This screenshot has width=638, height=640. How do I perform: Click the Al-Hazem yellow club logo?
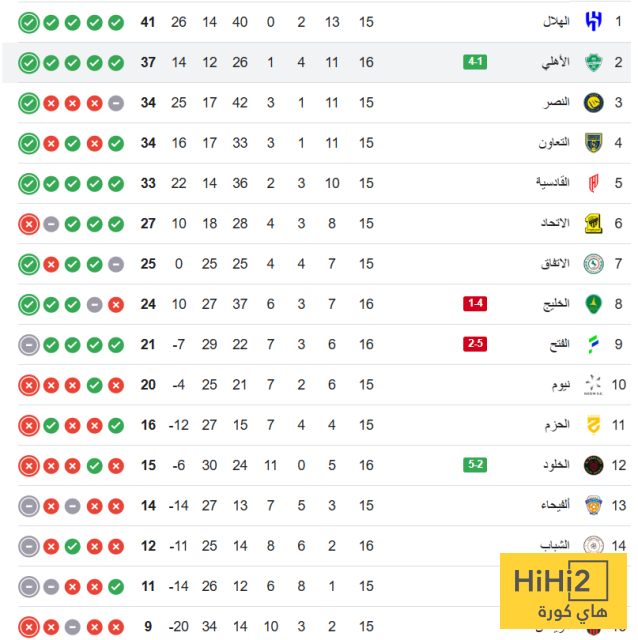click(594, 424)
